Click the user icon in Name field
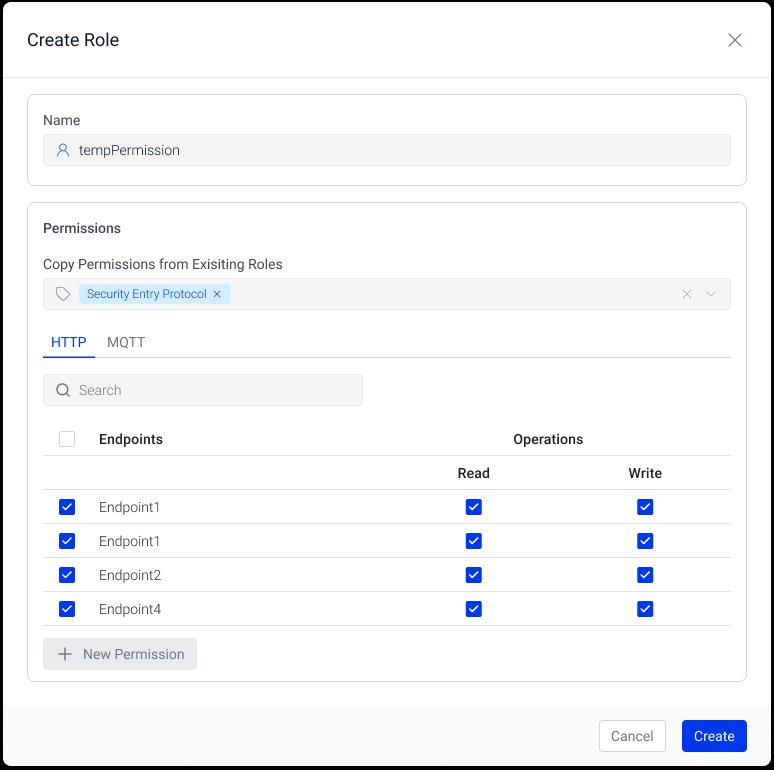The width and height of the screenshot is (774, 770). click(63, 150)
